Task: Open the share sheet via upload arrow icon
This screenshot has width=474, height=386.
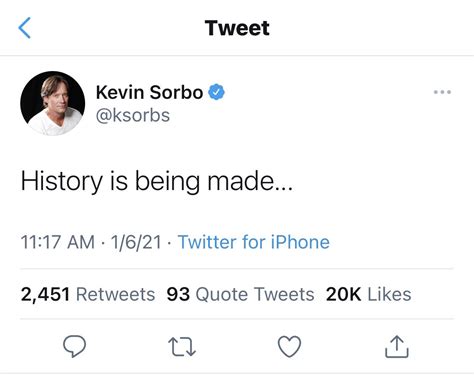Action: click(x=397, y=347)
